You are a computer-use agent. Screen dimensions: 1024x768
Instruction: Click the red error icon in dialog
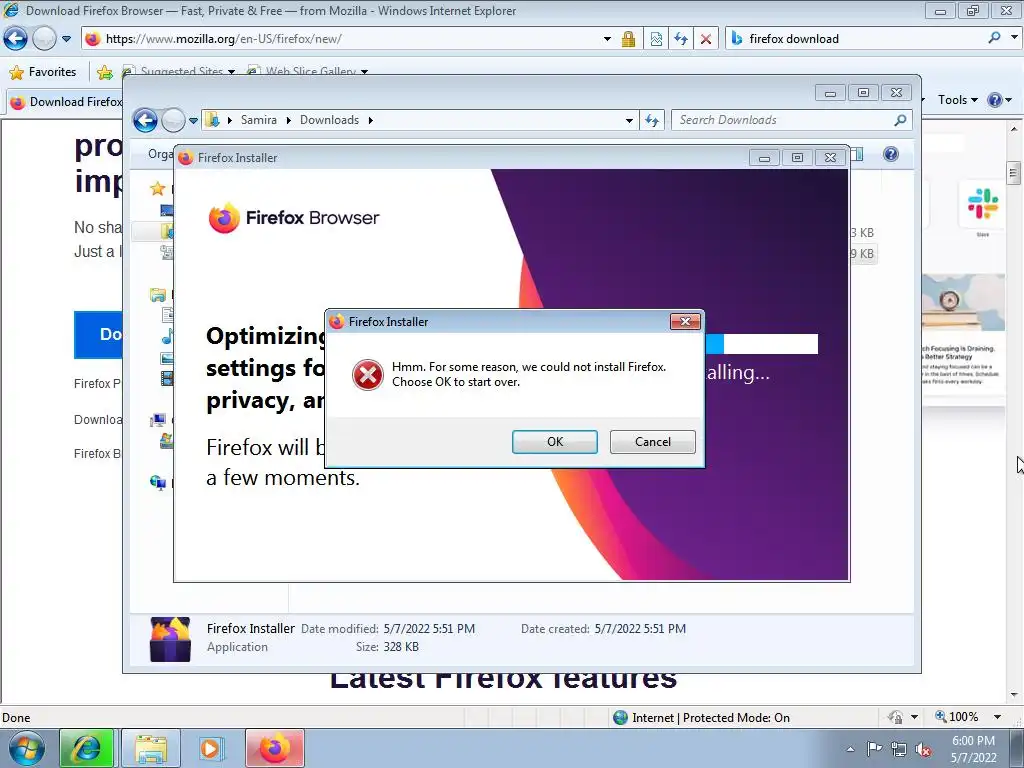368,375
